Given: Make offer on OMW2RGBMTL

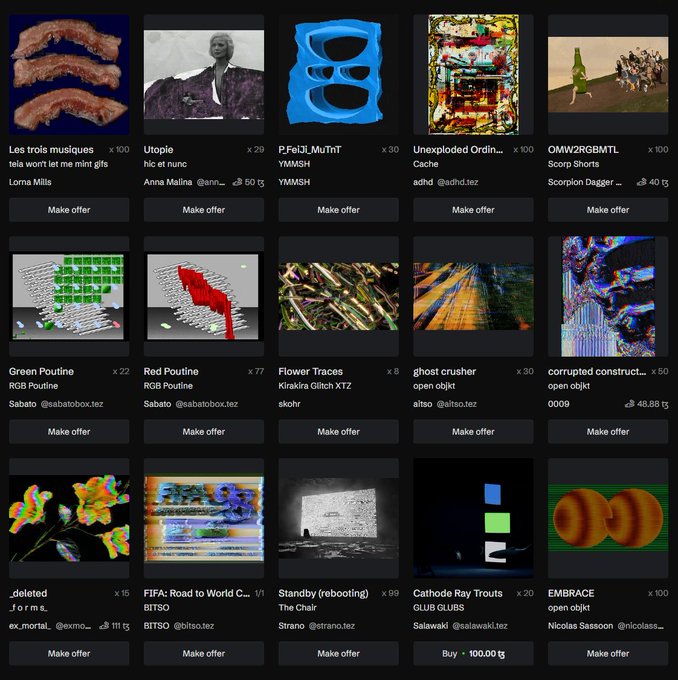Looking at the screenshot, I should (608, 210).
